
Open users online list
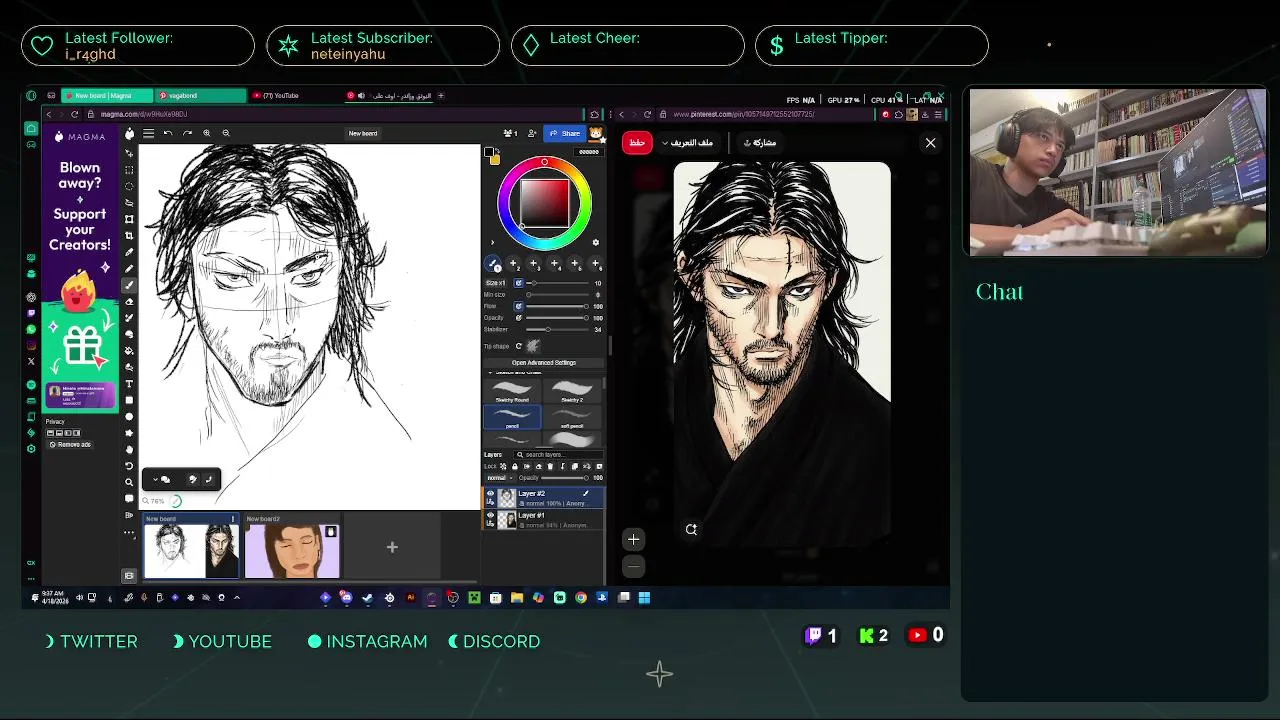click(x=510, y=133)
